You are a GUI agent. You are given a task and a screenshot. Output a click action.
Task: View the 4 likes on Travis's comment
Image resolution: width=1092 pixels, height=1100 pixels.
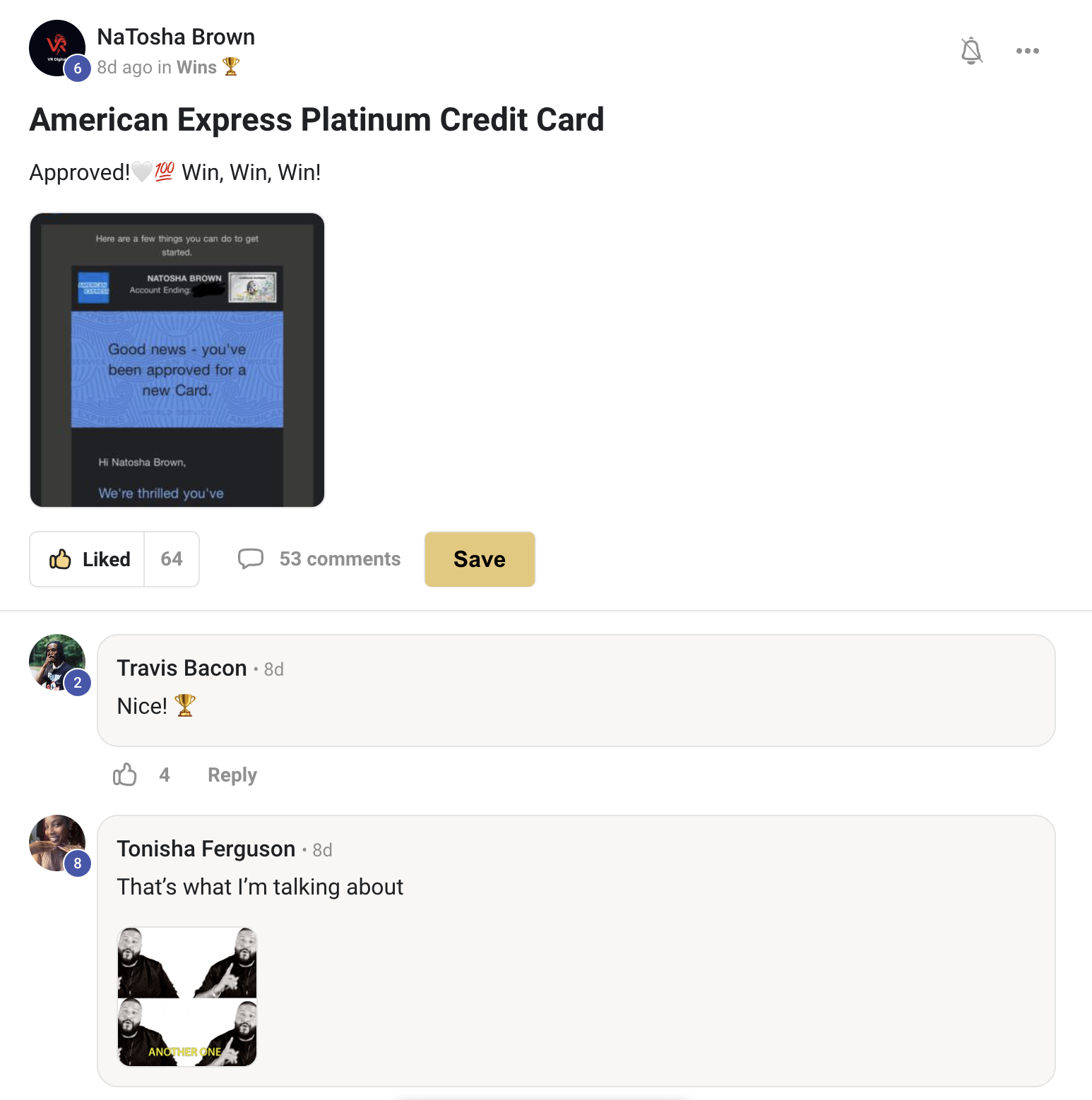pyautogui.click(x=165, y=775)
